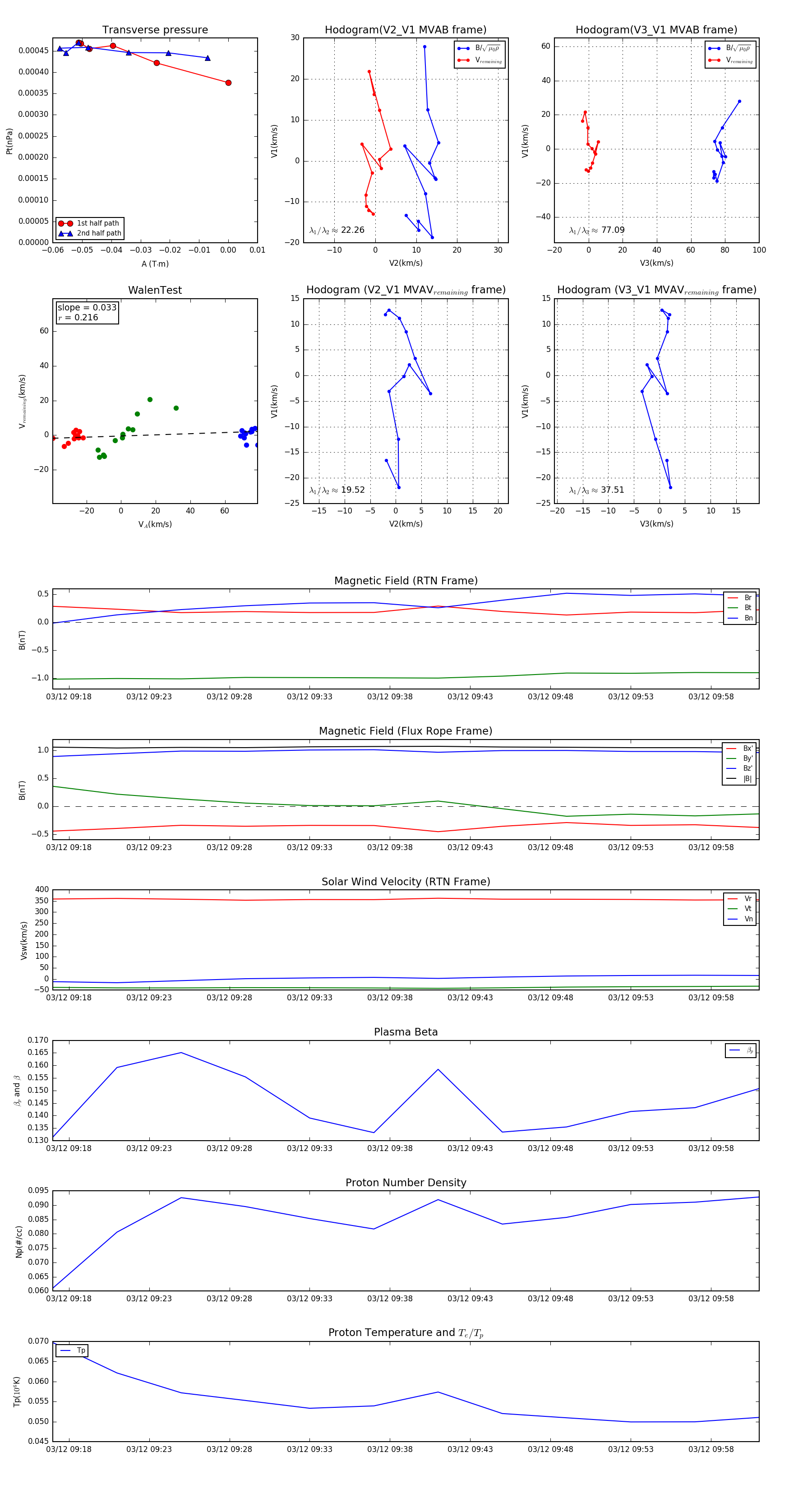This screenshot has width=812, height=1489.
Task: Click the red line sample next to "Br"
Action: click(732, 598)
